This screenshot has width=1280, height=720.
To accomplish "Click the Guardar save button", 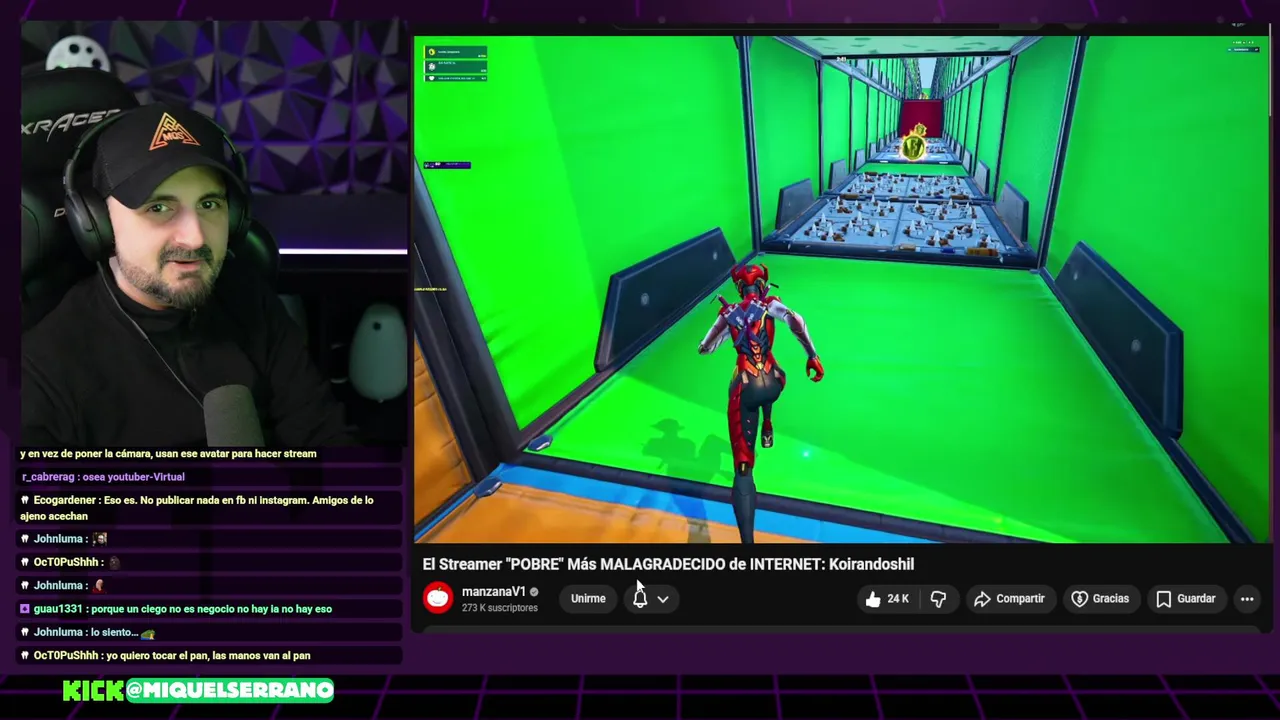I will point(1186,599).
